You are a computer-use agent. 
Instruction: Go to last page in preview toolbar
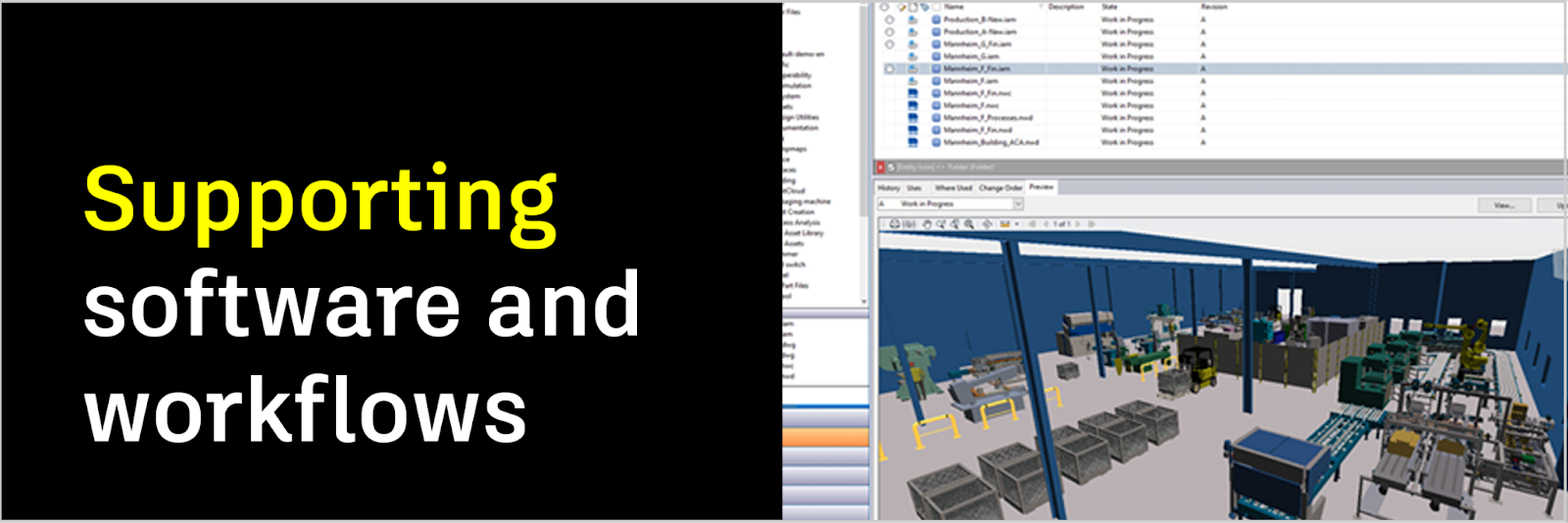[x=1092, y=224]
